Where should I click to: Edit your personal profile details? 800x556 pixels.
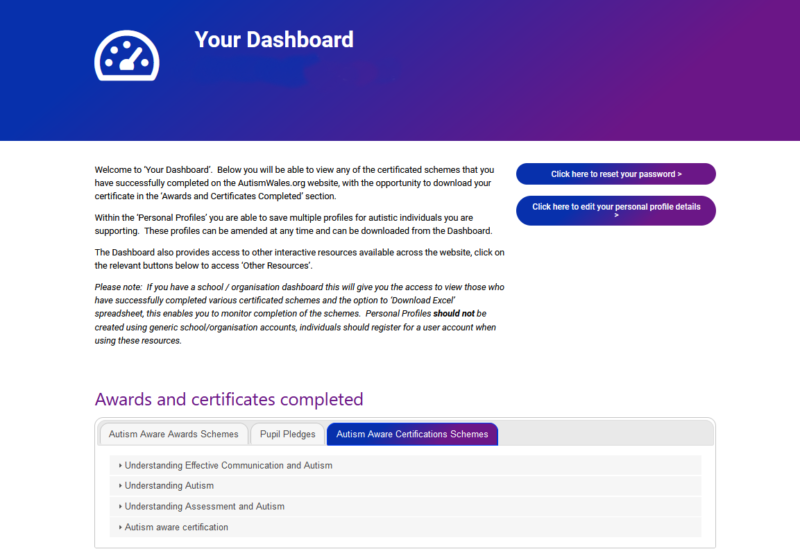point(615,211)
